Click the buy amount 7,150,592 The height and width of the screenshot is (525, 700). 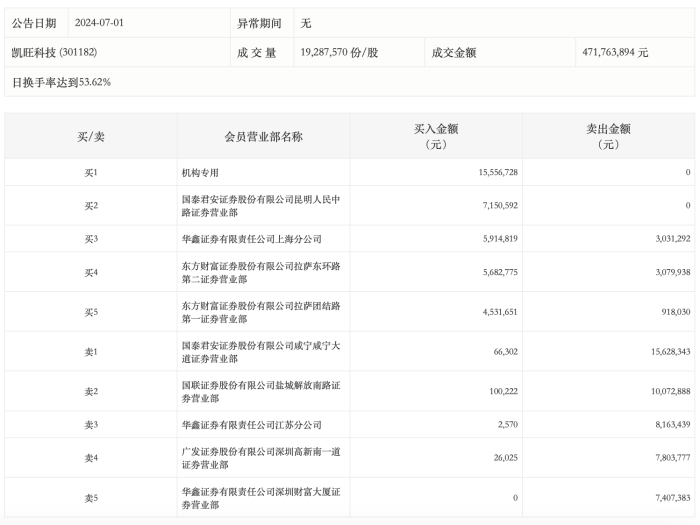coord(500,205)
